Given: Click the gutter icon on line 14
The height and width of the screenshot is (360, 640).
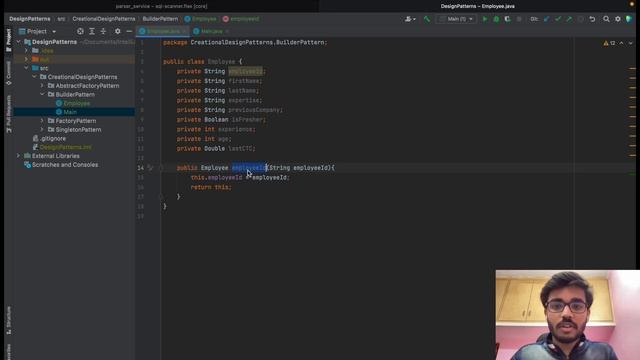Looking at the screenshot, I should (150, 167).
